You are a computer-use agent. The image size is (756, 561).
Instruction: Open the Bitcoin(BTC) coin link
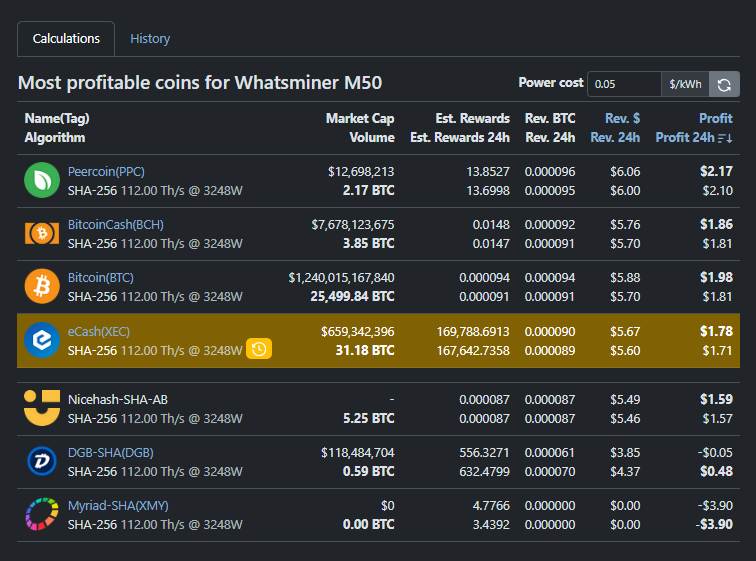click(100, 278)
